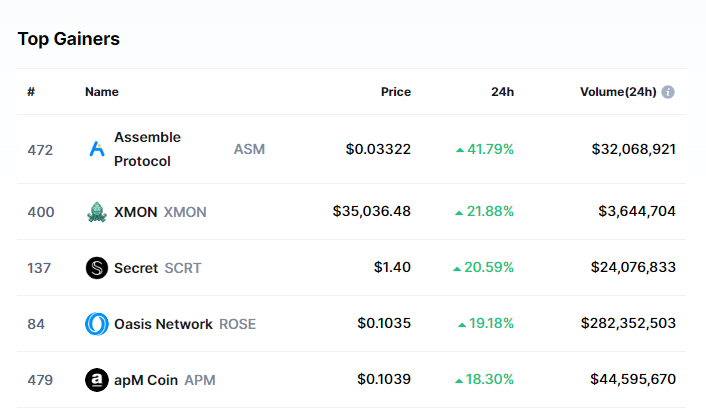Viewport: 706px width, 413px height.
Task: Open the apM Coin link
Action: click(x=146, y=380)
